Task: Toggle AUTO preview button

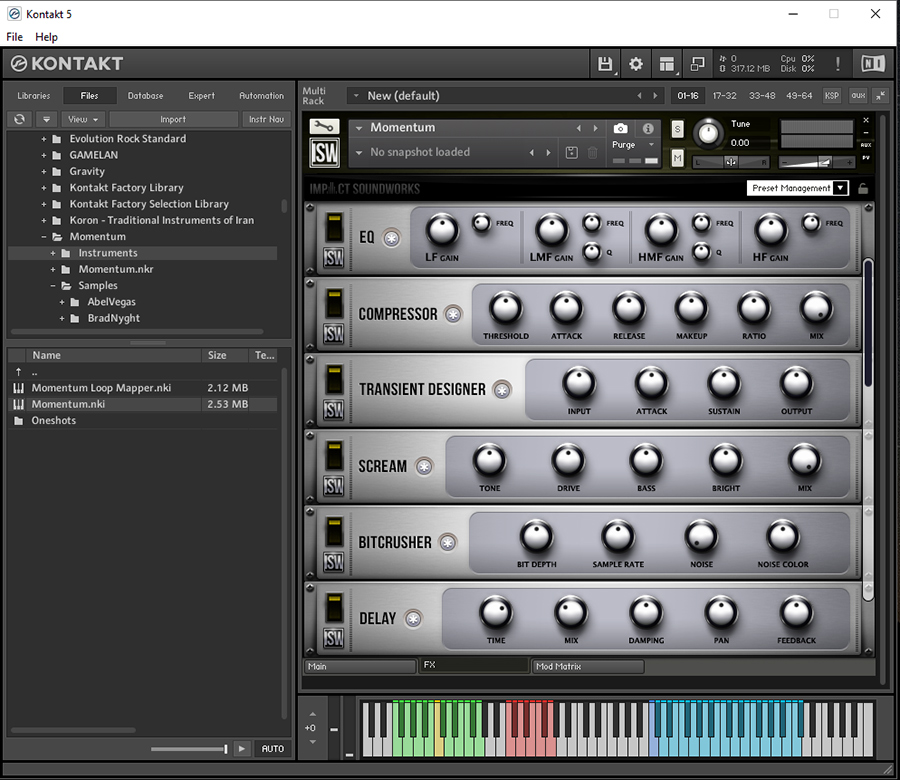Action: pyautogui.click(x=273, y=748)
